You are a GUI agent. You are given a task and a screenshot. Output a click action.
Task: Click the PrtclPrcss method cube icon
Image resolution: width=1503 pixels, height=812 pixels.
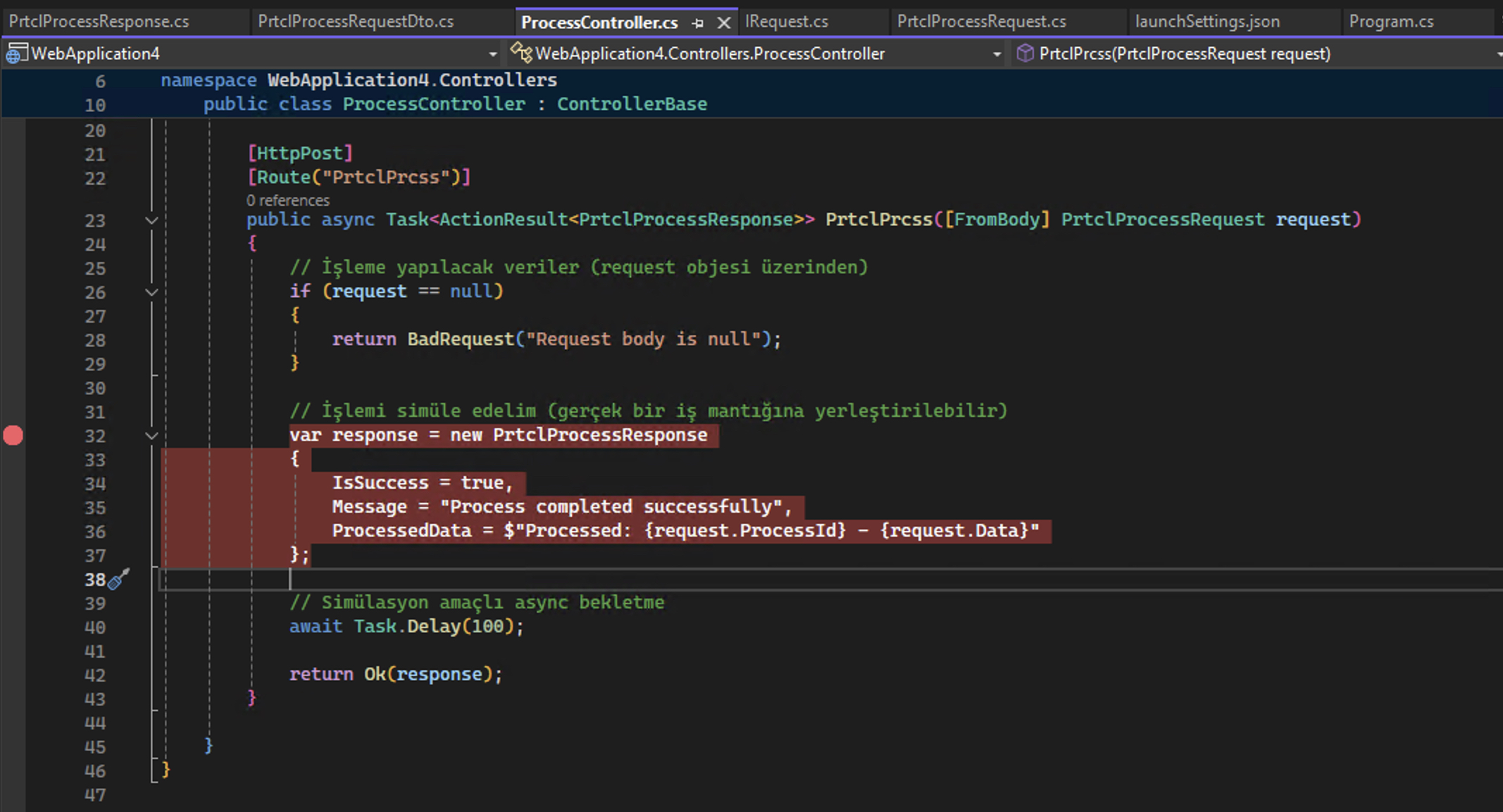(x=1025, y=53)
